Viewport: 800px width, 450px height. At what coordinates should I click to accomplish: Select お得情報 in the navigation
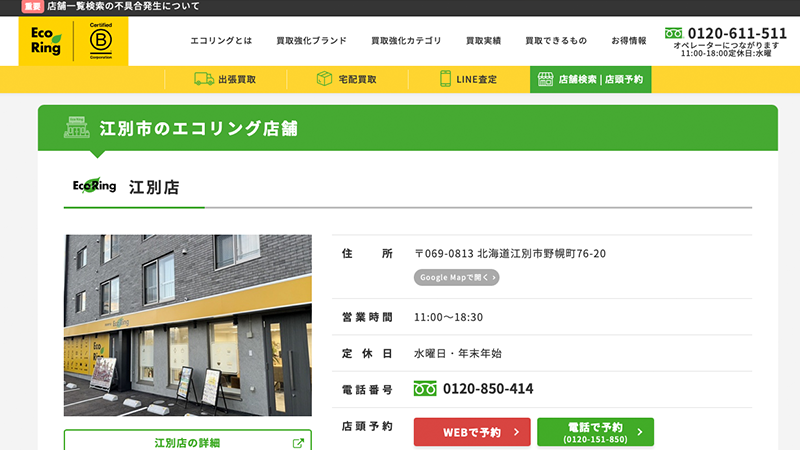(628, 42)
